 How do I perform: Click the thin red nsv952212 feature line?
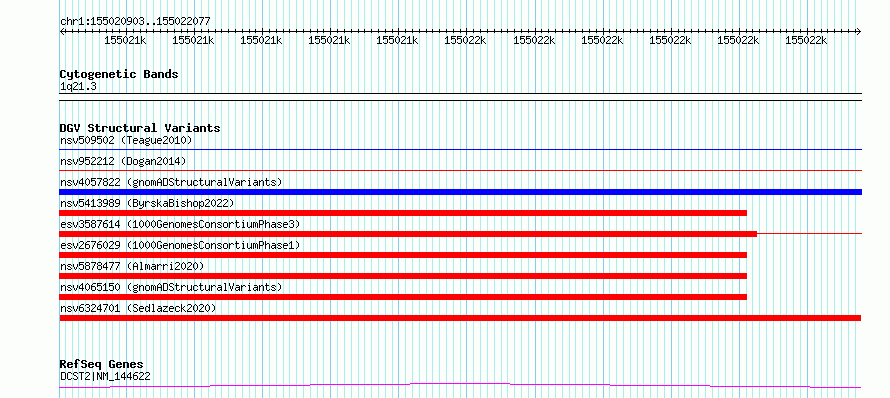click(x=460, y=170)
